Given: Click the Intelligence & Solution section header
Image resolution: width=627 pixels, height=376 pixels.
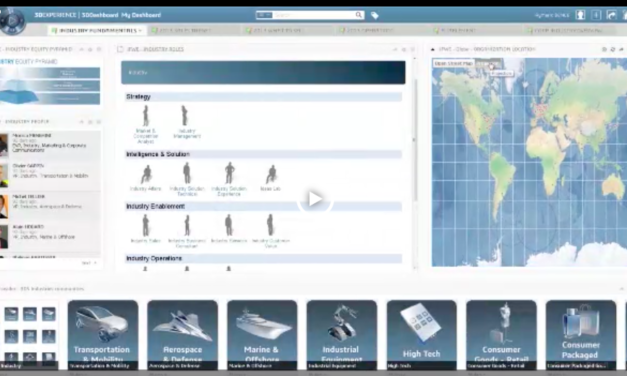Looking at the screenshot, I should click(x=263, y=154).
